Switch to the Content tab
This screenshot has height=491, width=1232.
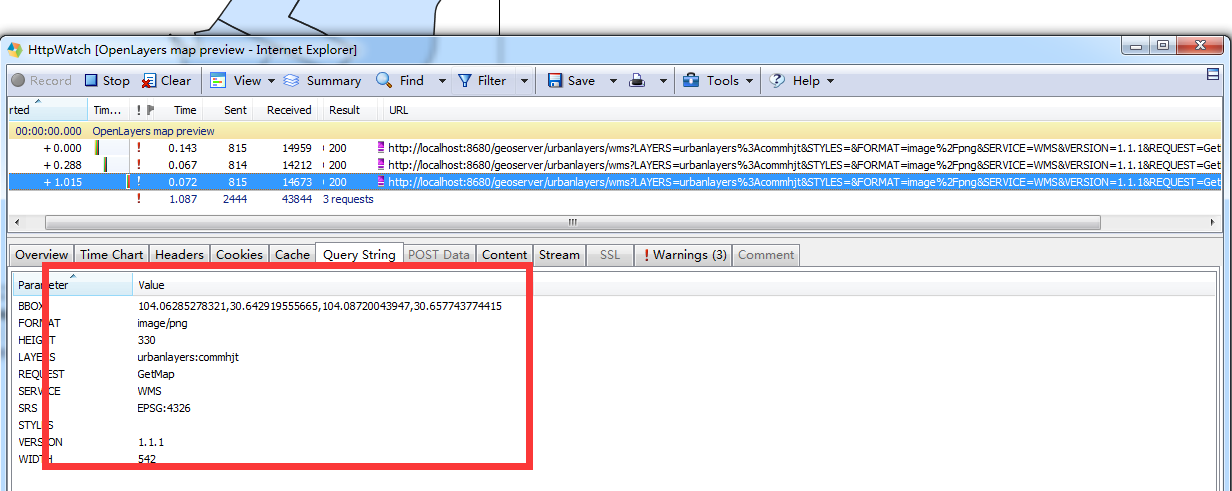click(x=504, y=255)
